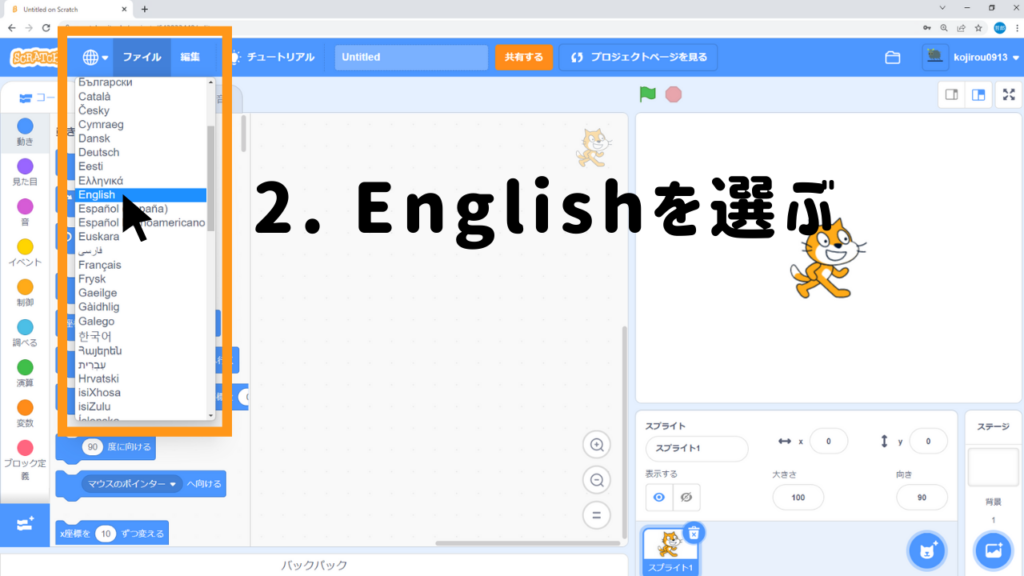Open your projects with the folder icon
1024x576 pixels.
(x=893, y=57)
